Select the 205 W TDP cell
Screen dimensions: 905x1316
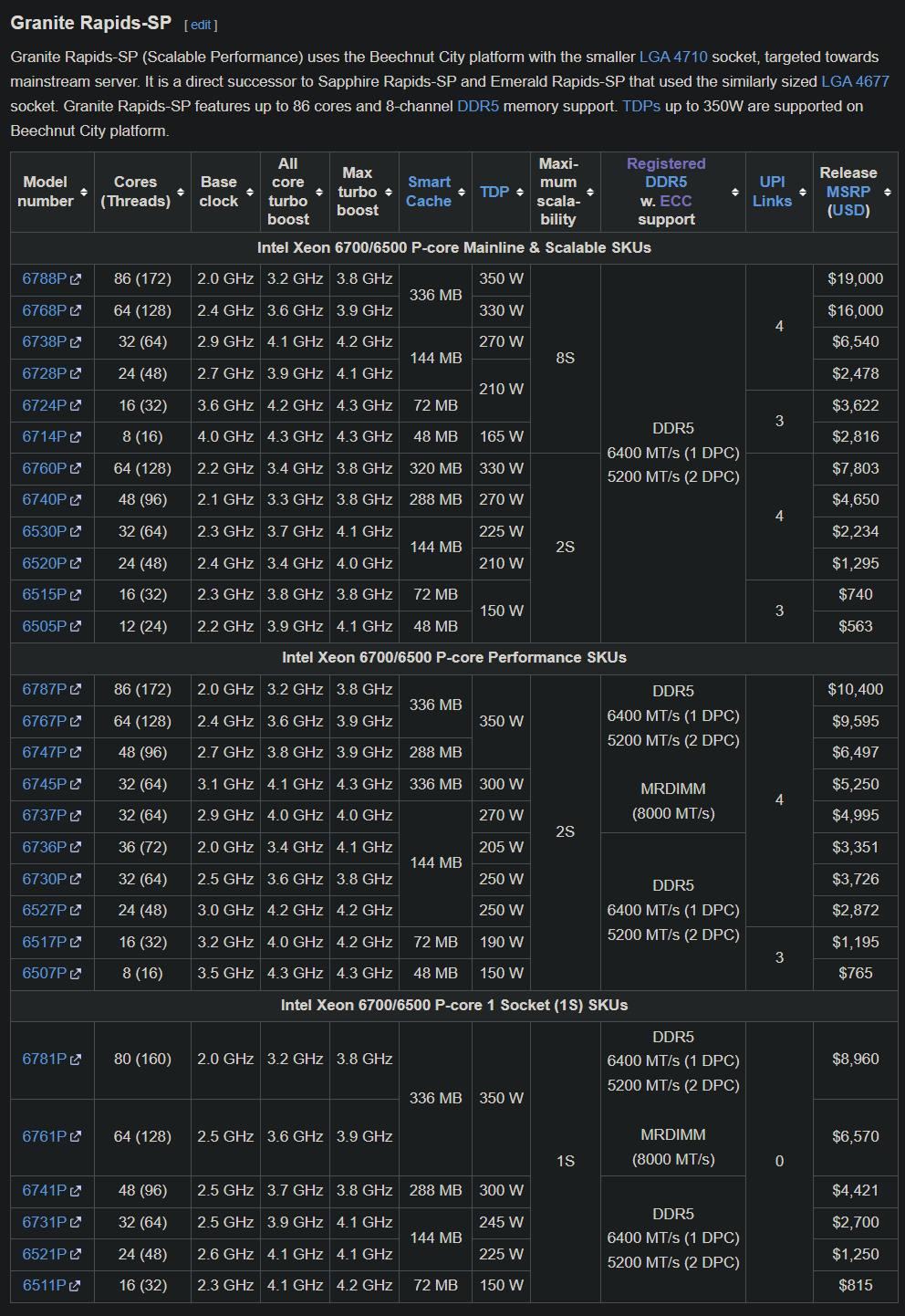pyautogui.click(x=502, y=847)
